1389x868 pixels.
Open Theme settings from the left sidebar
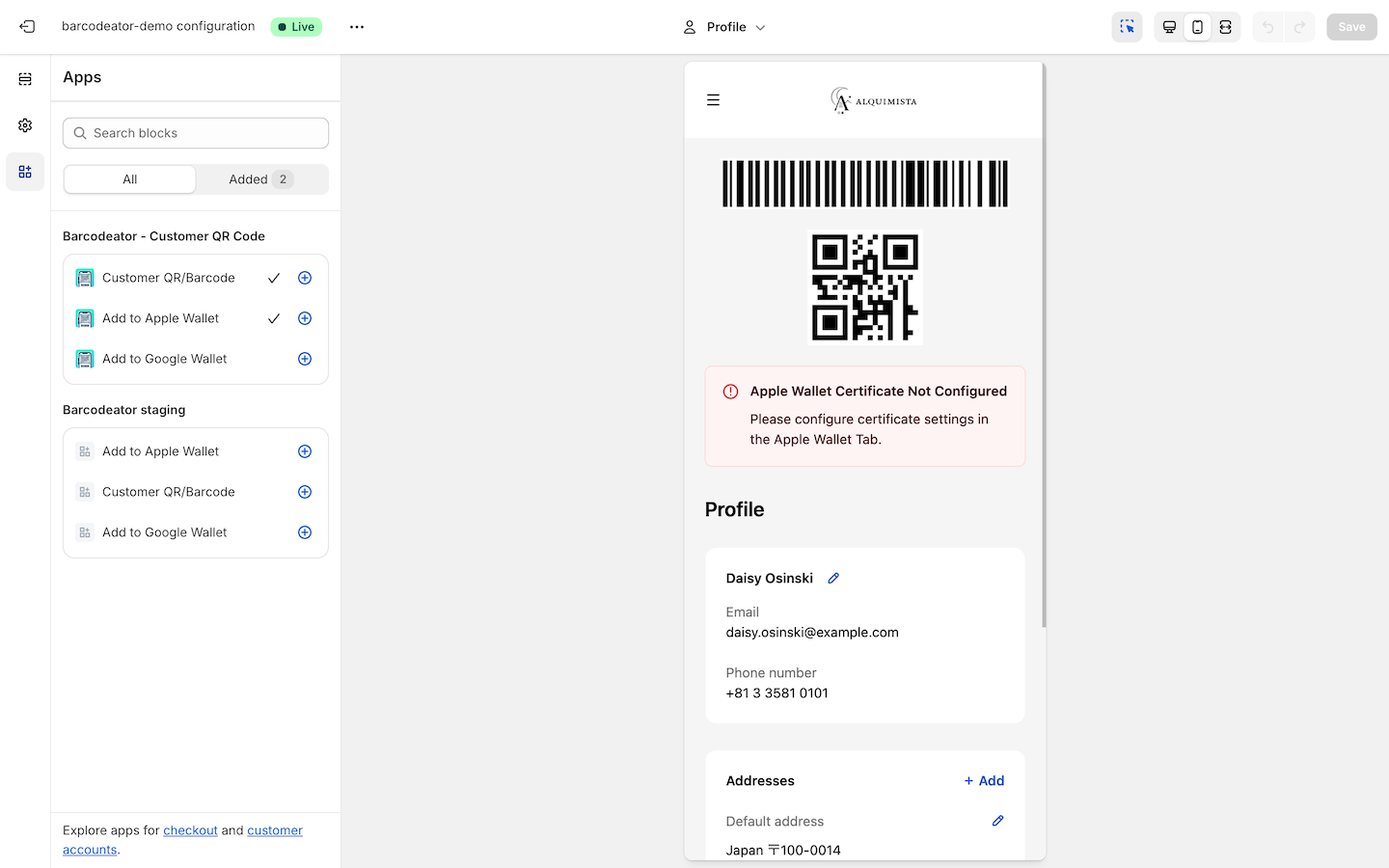pos(25,124)
